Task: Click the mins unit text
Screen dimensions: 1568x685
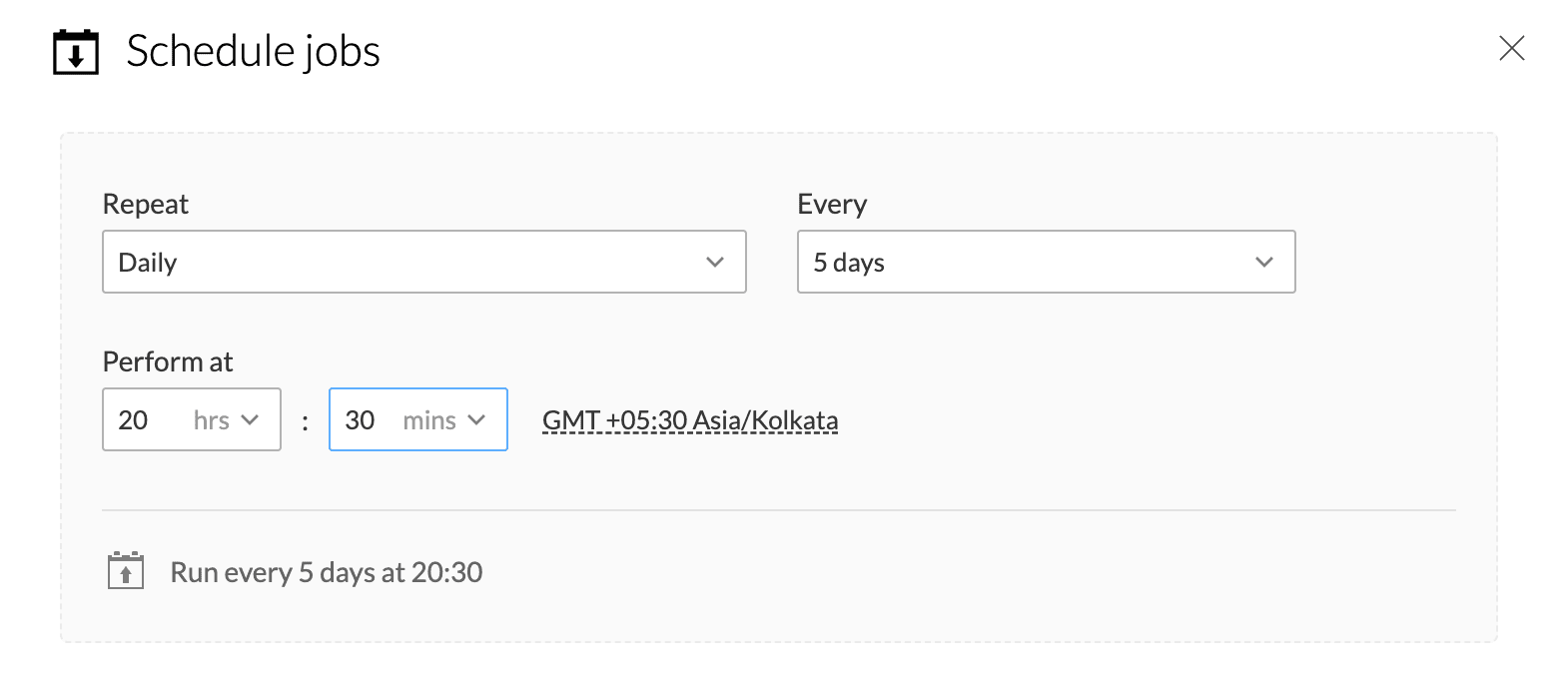Action: [429, 420]
